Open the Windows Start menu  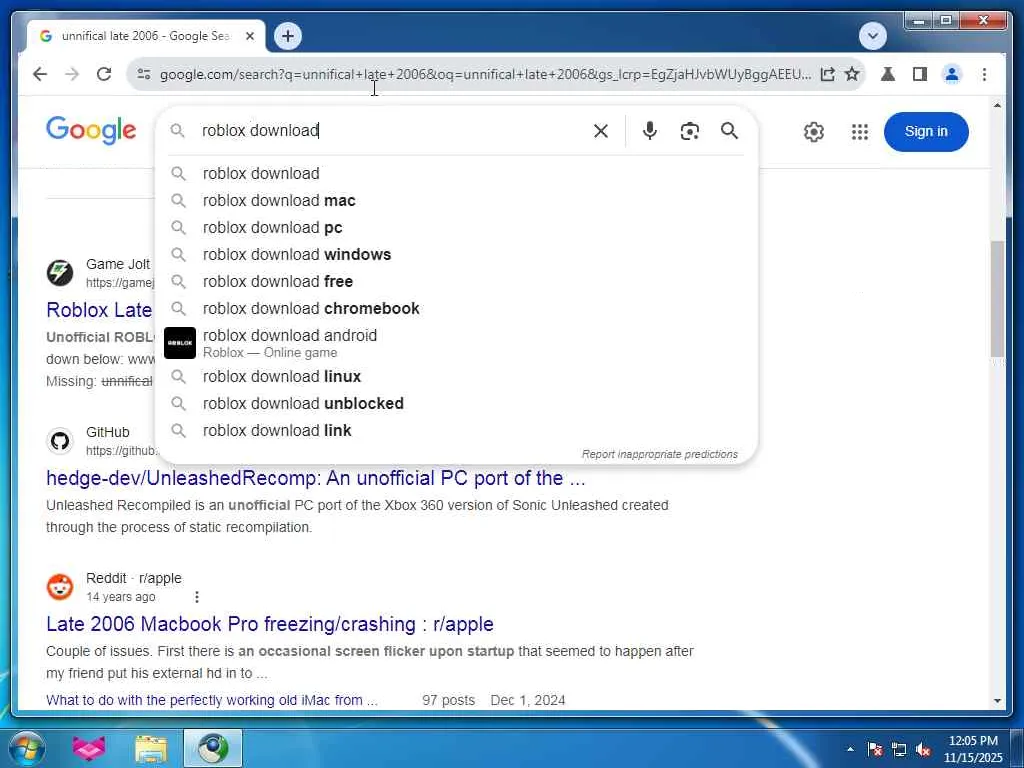coord(27,748)
